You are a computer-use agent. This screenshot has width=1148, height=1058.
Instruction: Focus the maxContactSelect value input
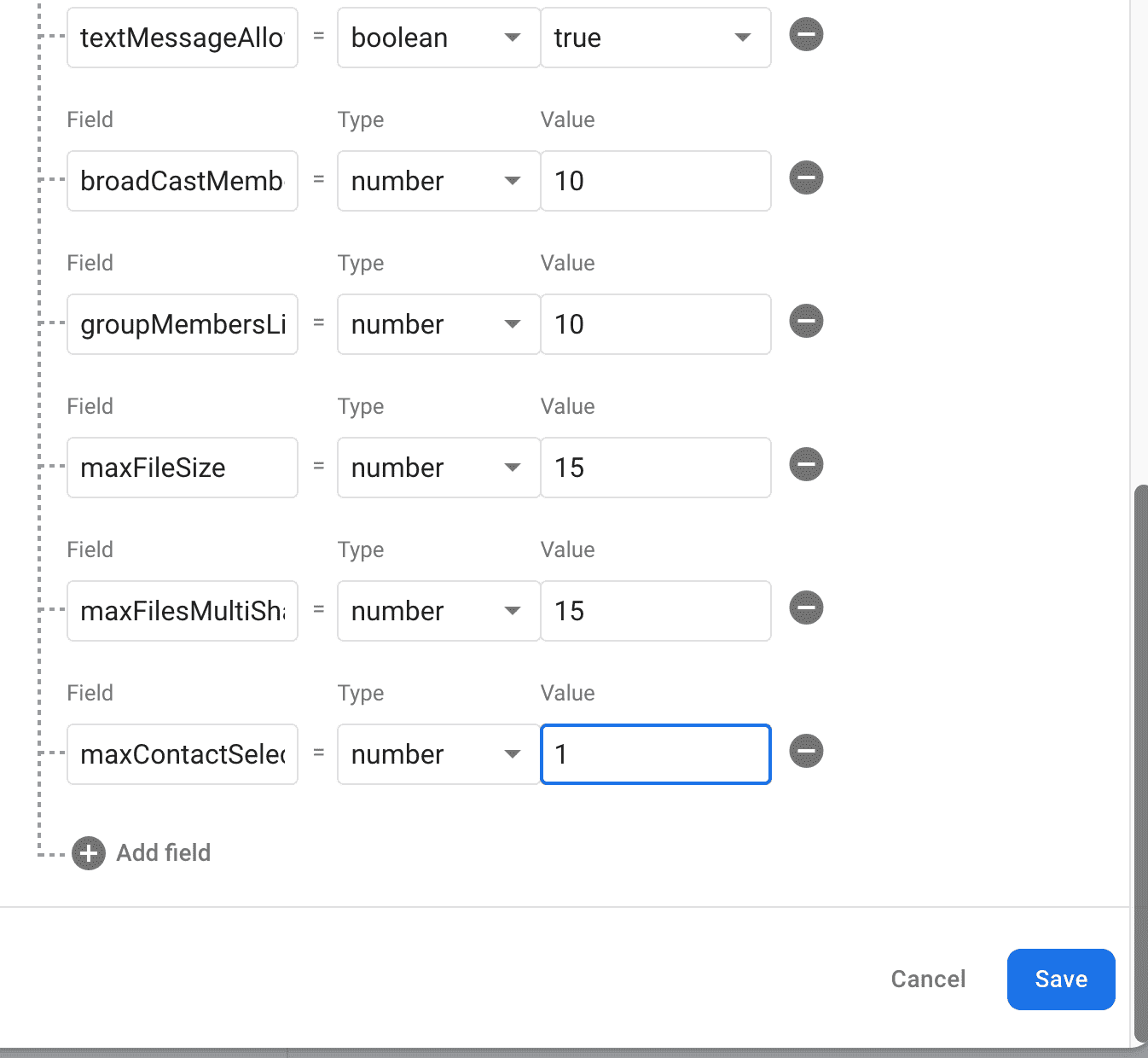point(655,754)
